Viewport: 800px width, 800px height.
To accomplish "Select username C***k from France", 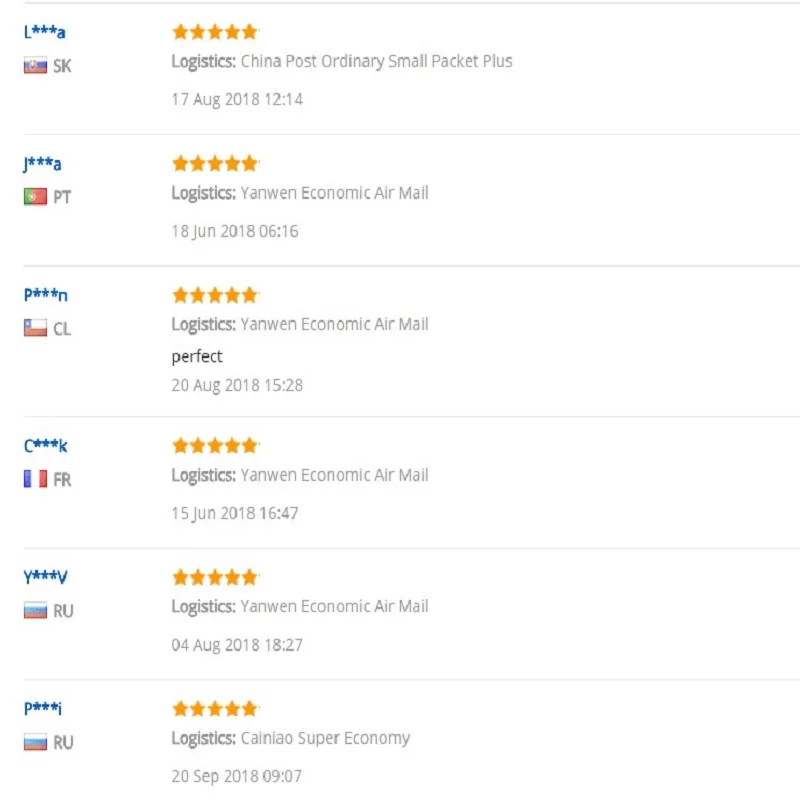I will 46,446.
